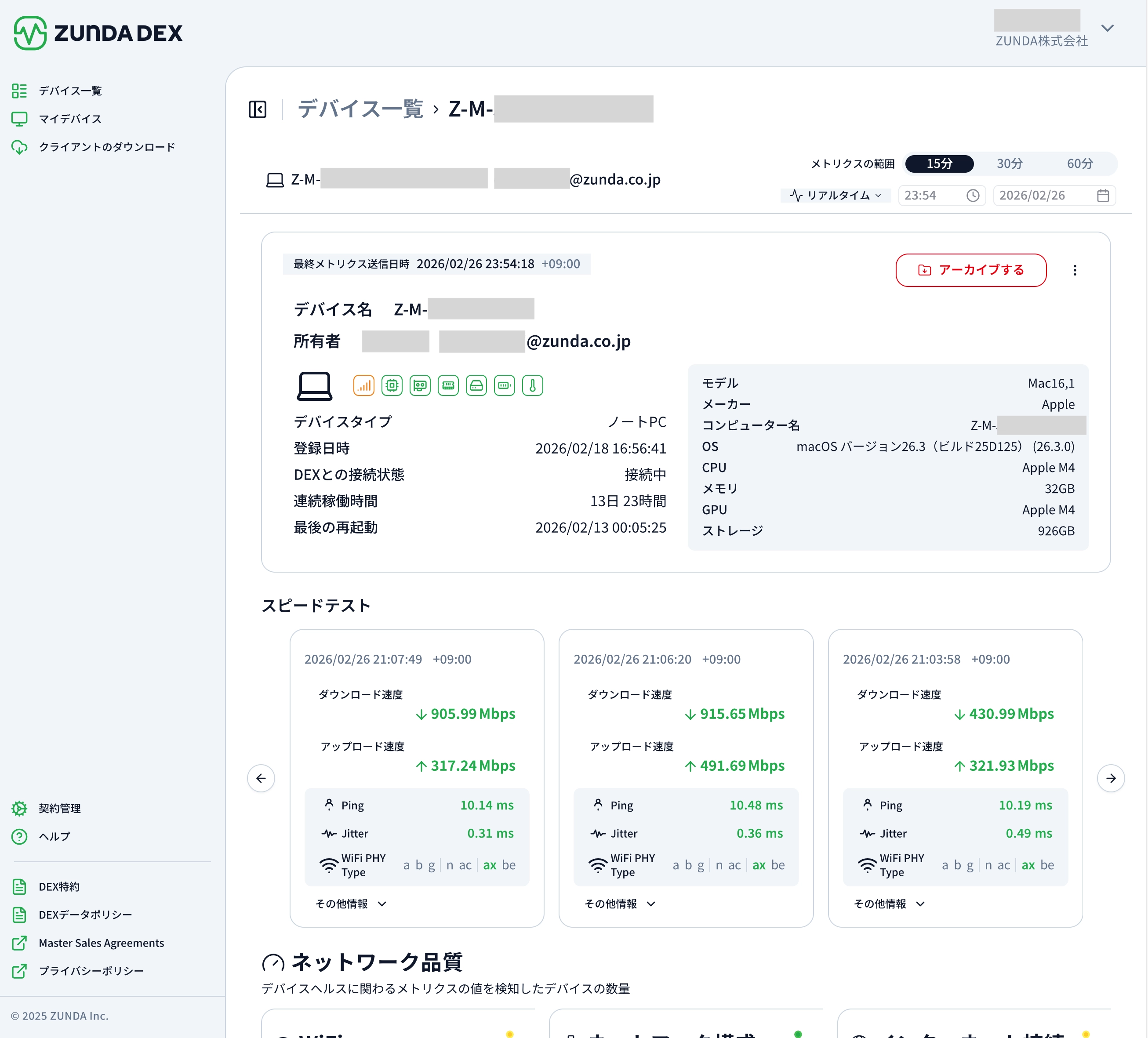Image resolution: width=1148 pixels, height=1038 pixels.
Task: Click the thermometer temperature status icon
Action: [x=532, y=385]
